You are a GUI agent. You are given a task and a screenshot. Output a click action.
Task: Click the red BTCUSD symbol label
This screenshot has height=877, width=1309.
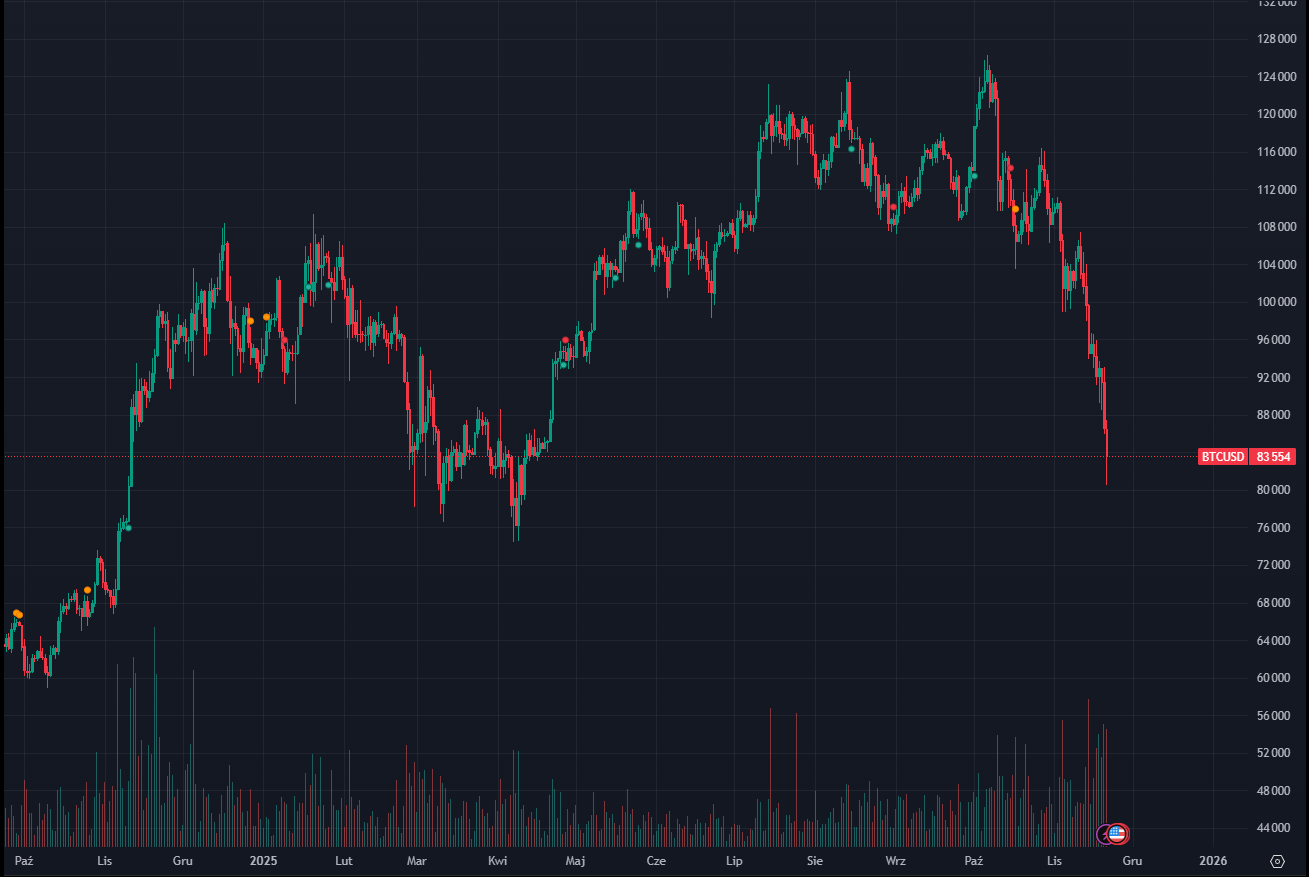pos(1223,457)
